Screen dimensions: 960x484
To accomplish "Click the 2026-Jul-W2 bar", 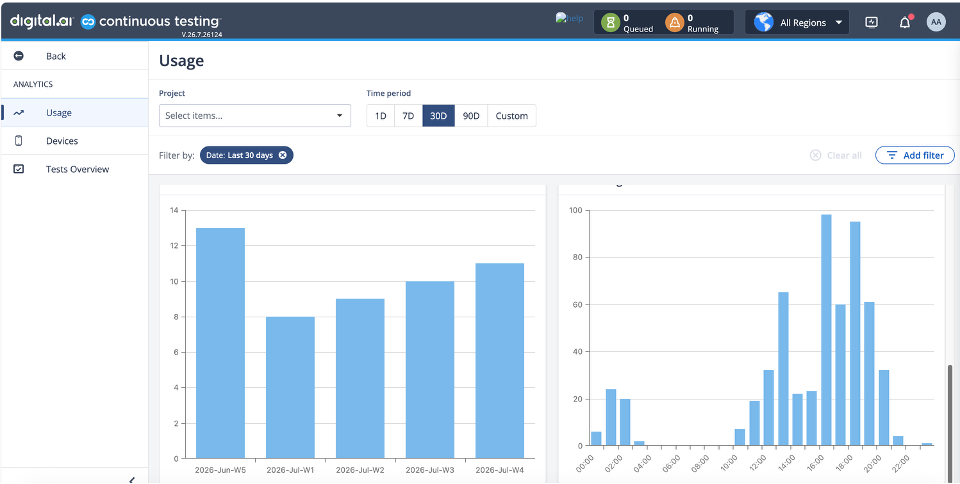I will point(360,378).
